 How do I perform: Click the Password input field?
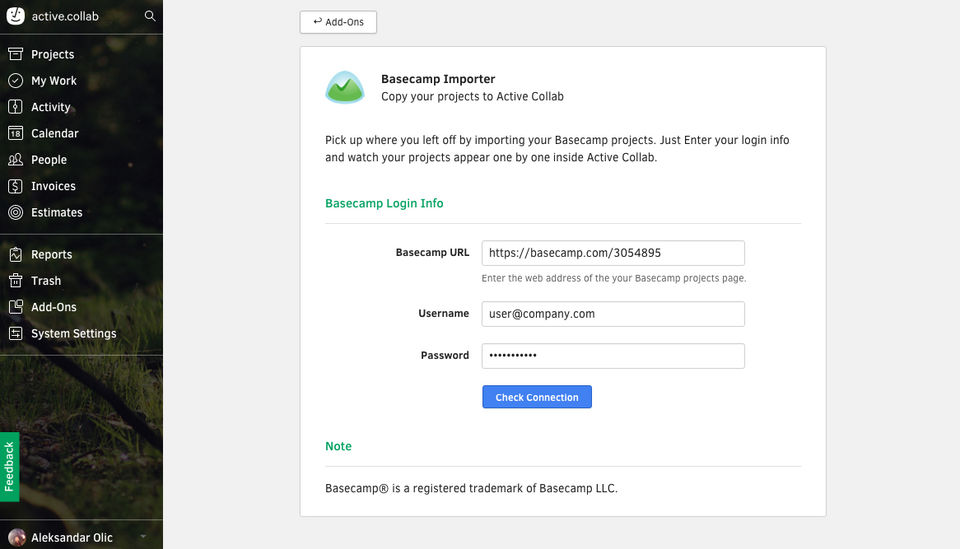pos(613,356)
